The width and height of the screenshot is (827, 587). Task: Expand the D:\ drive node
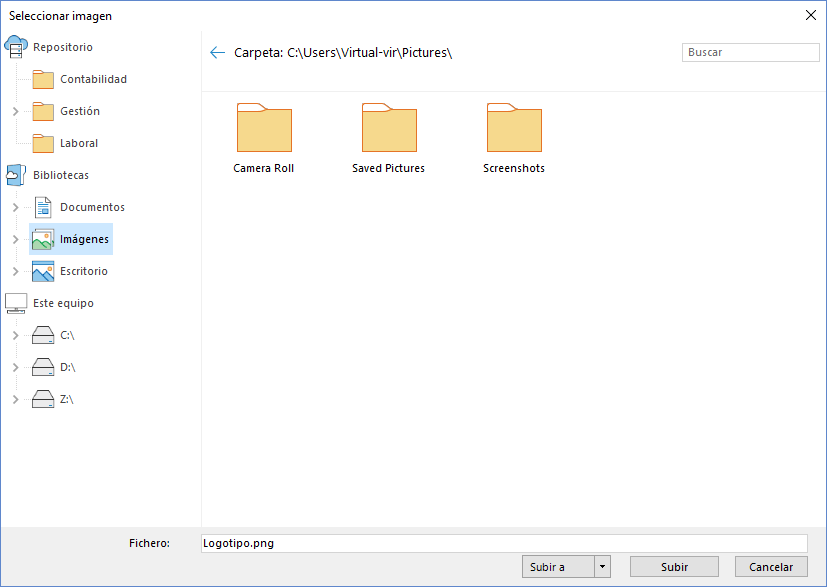tap(15, 368)
